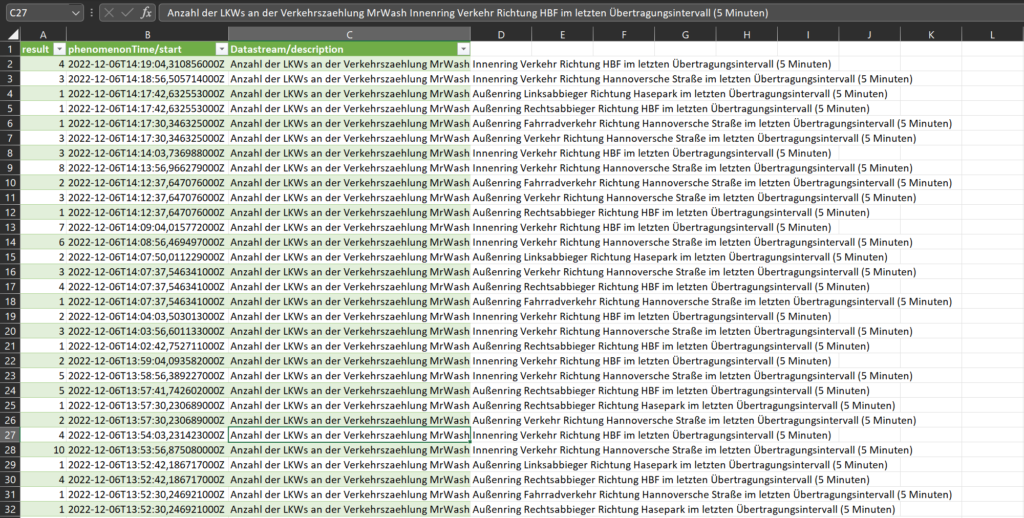Image resolution: width=1024 pixels, height=518 pixels.
Task: Select row header 16
Action: (10, 272)
